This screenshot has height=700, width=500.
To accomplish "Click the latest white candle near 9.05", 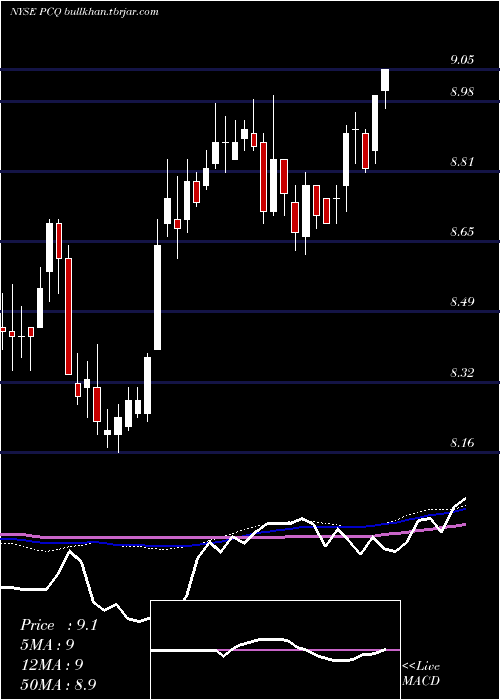I will [x=385, y=80].
